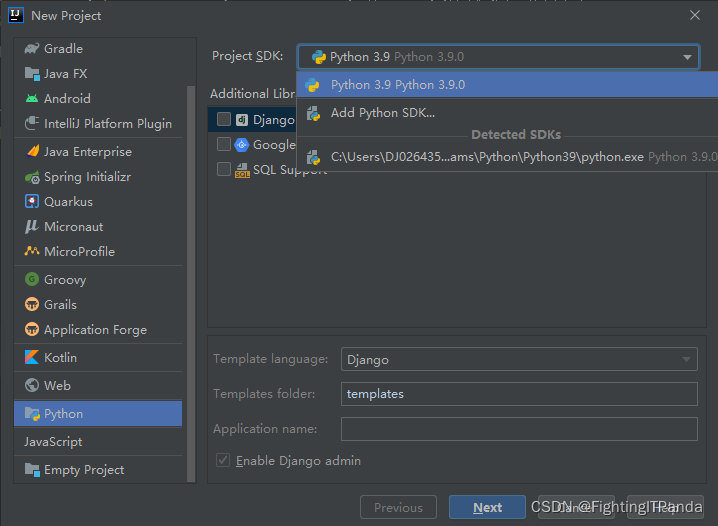
Task: Click the Google App Engine icon
Action: click(x=241, y=145)
